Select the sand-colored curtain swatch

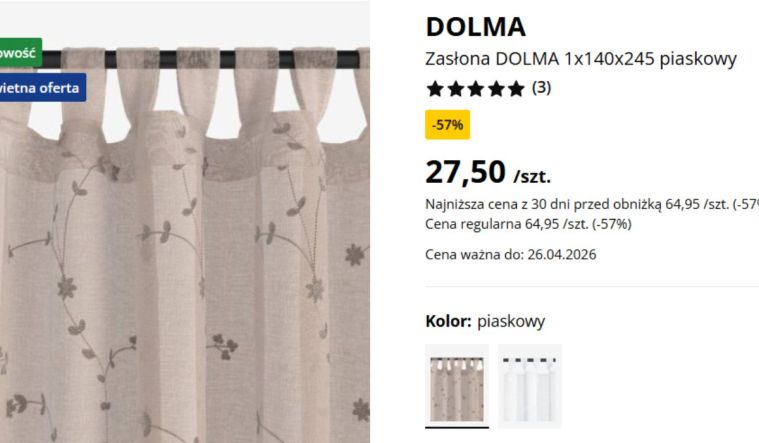coord(457,386)
